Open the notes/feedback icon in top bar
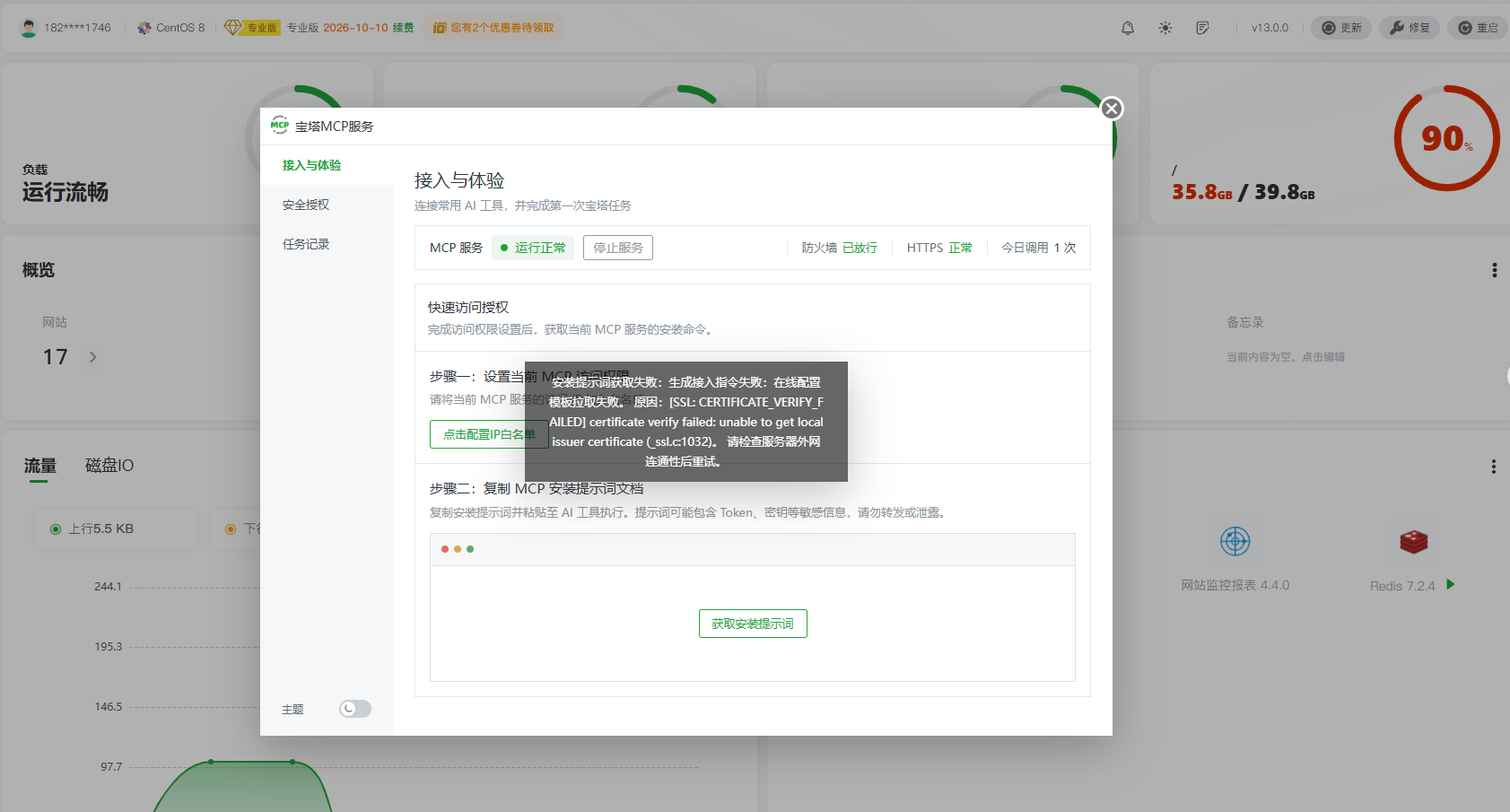 [1203, 28]
